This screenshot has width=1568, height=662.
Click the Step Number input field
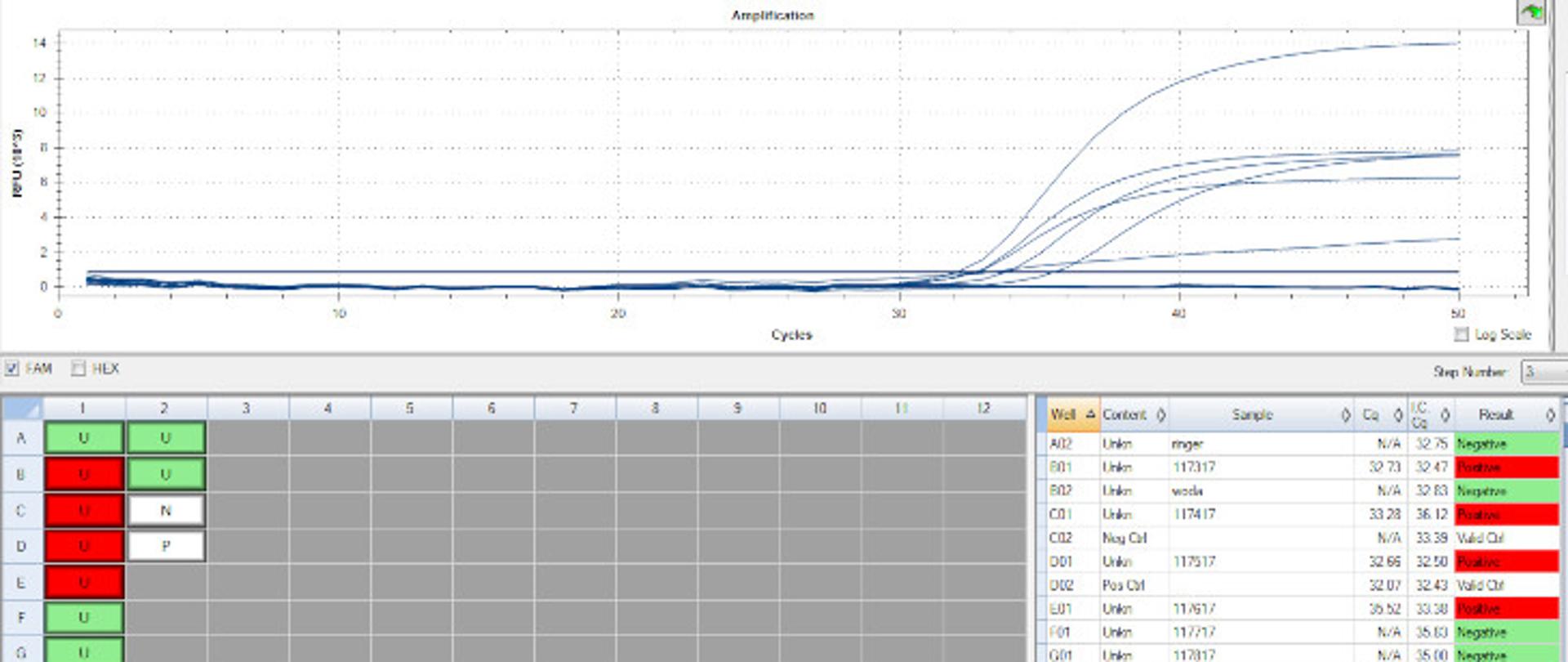pyautogui.click(x=1543, y=372)
